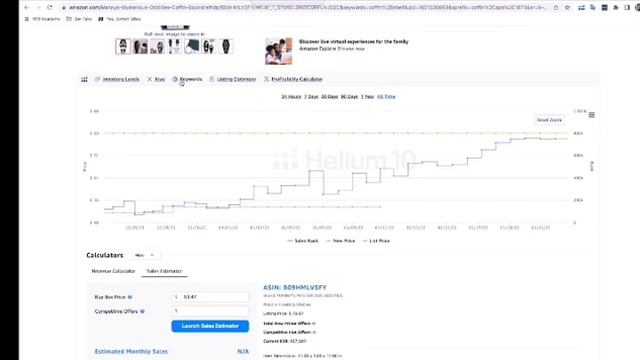The height and width of the screenshot is (360, 640).
Task: Click the Competitive Offers info icon
Action: point(142,311)
